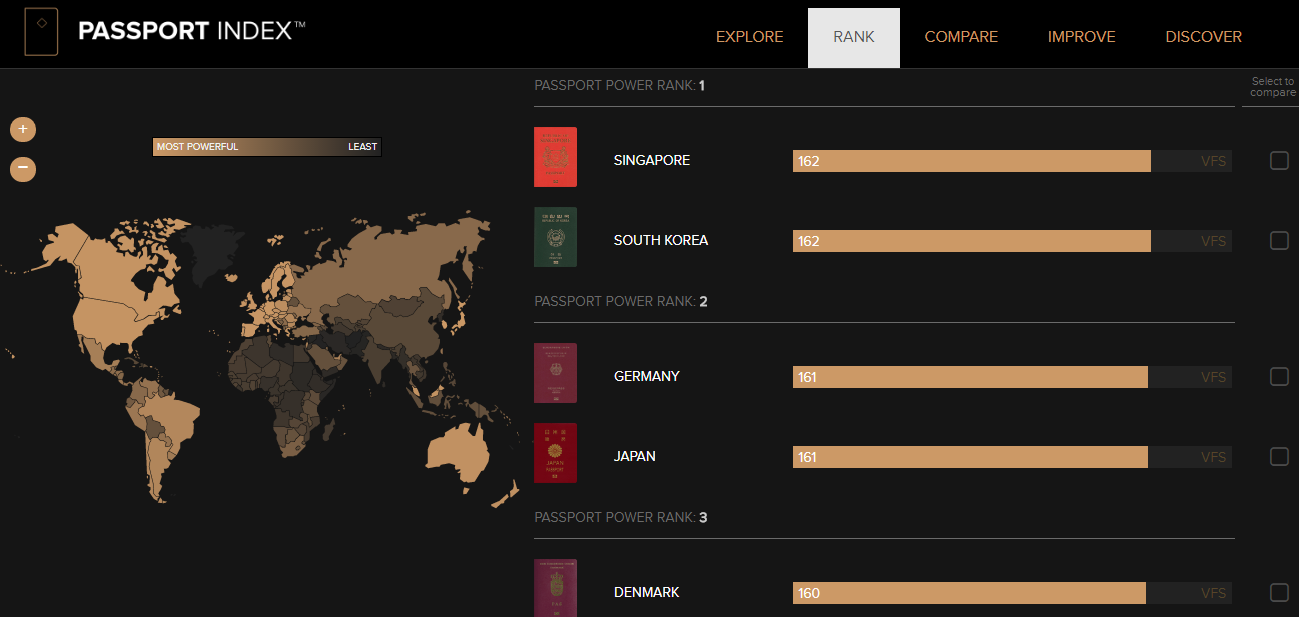This screenshot has width=1299, height=617.
Task: Select the Rank tab
Action: click(x=854, y=37)
